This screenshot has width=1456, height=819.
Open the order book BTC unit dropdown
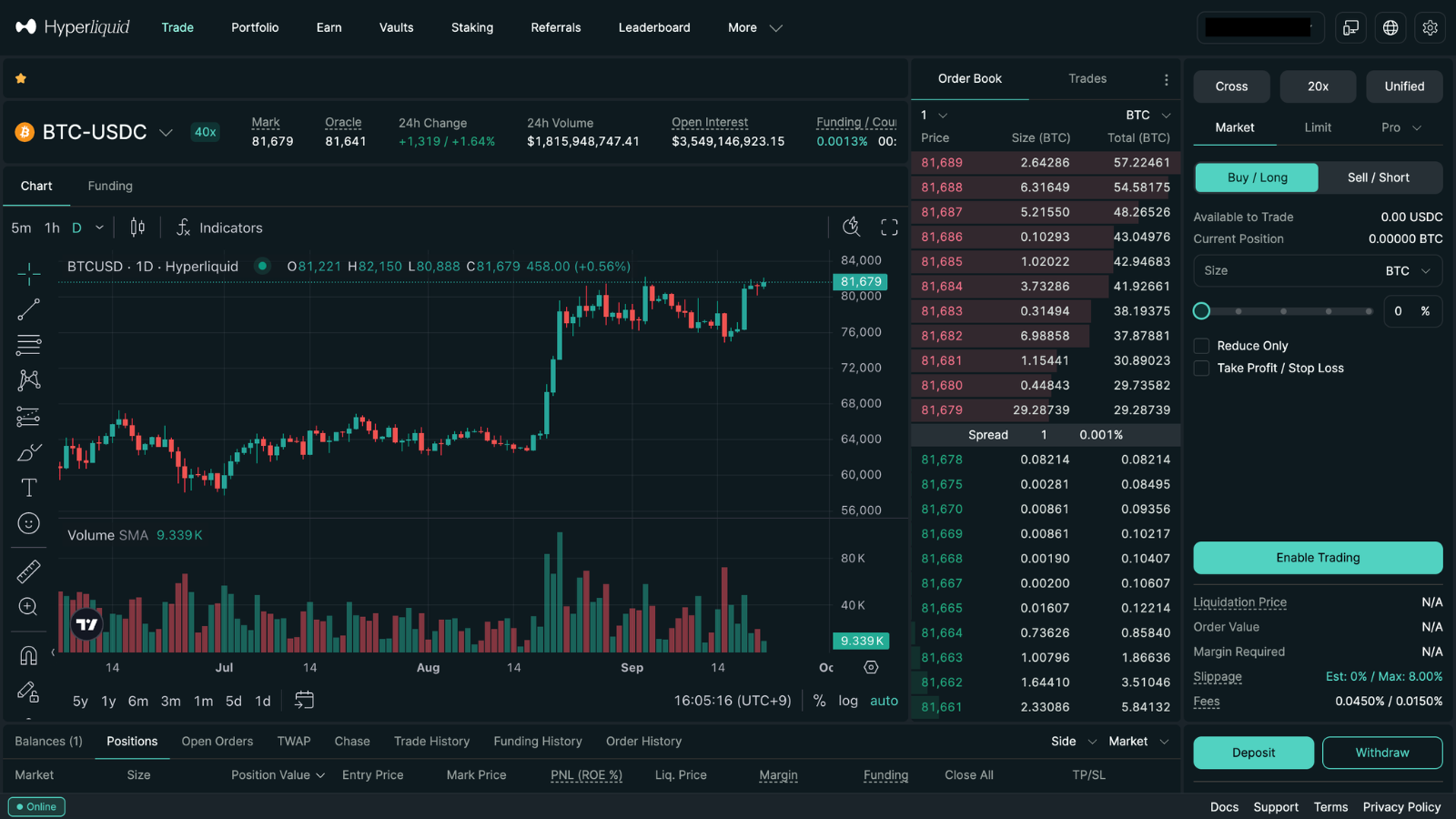[x=1148, y=116]
